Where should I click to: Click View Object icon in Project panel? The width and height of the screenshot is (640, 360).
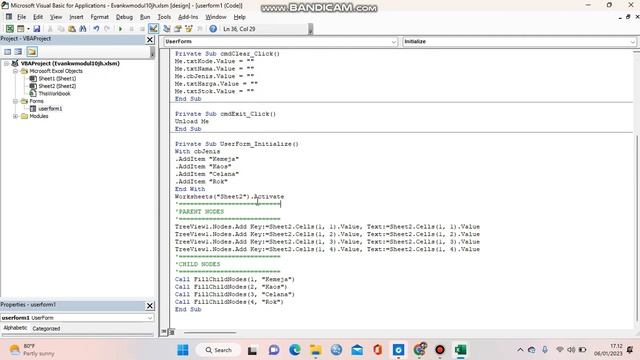coord(18,51)
